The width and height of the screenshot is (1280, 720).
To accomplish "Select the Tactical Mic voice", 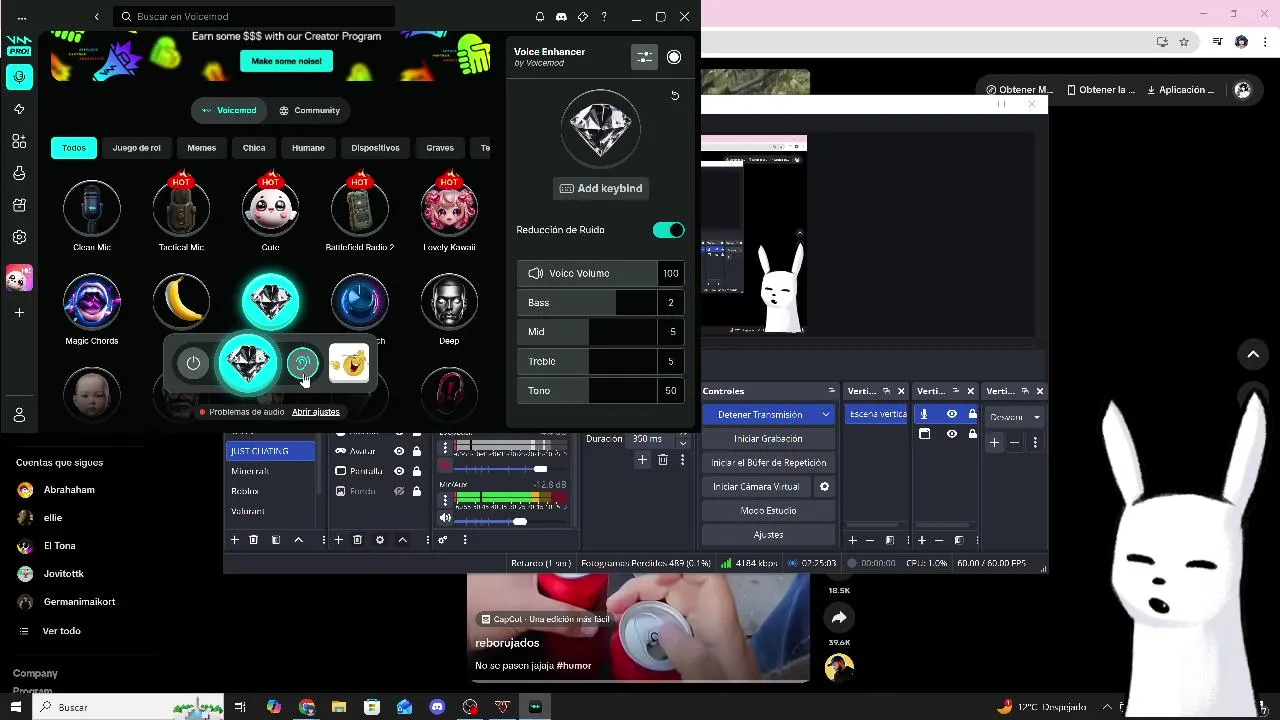I will [x=181, y=208].
